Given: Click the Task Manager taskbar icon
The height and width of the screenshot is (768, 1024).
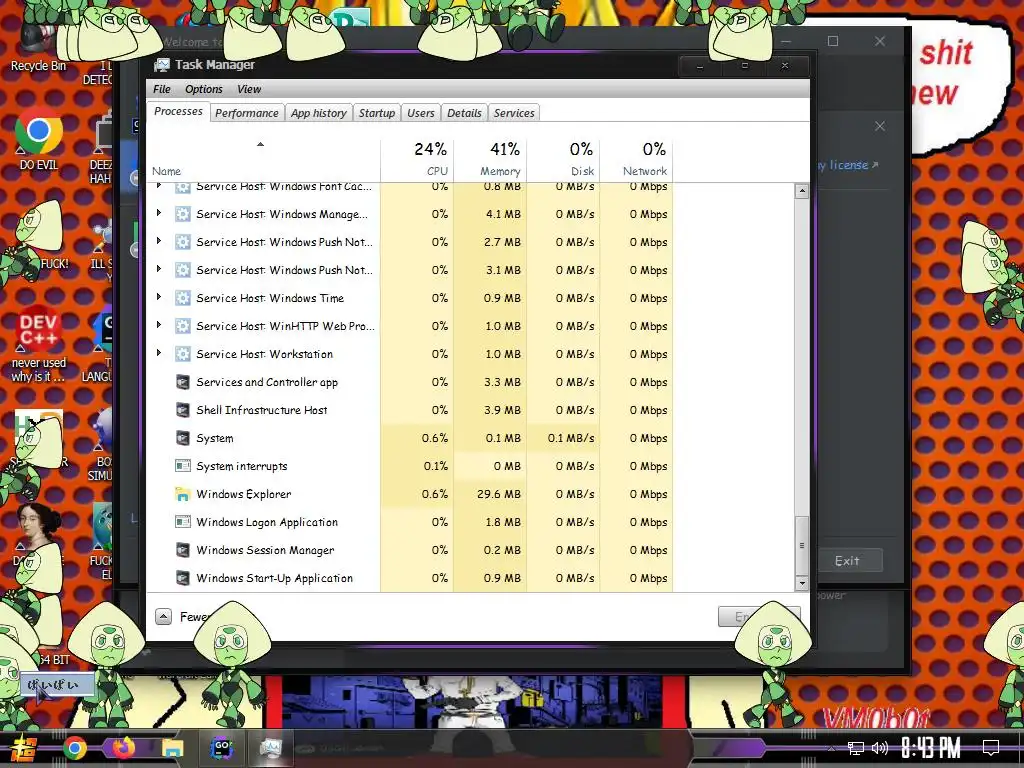Looking at the screenshot, I should 270,748.
